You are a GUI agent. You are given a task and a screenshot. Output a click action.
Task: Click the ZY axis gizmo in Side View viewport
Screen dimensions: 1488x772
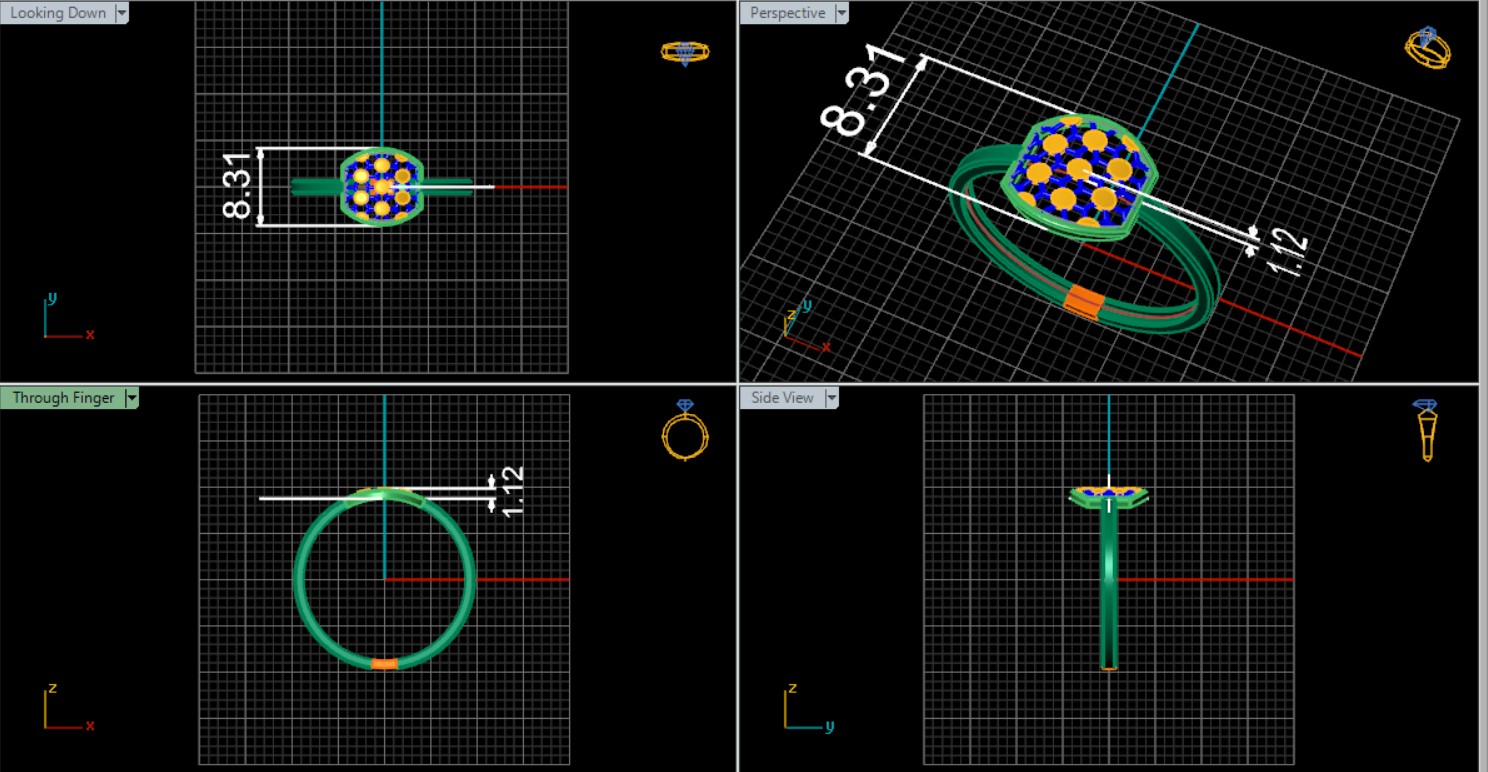click(x=803, y=709)
